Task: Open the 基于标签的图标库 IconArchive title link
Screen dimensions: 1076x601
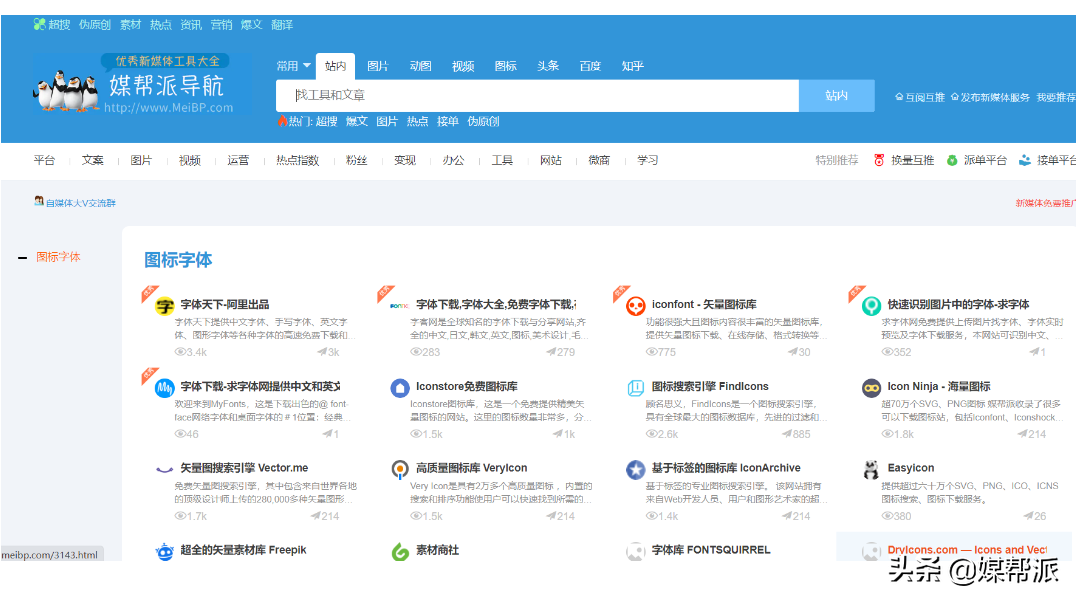Action: pos(726,468)
